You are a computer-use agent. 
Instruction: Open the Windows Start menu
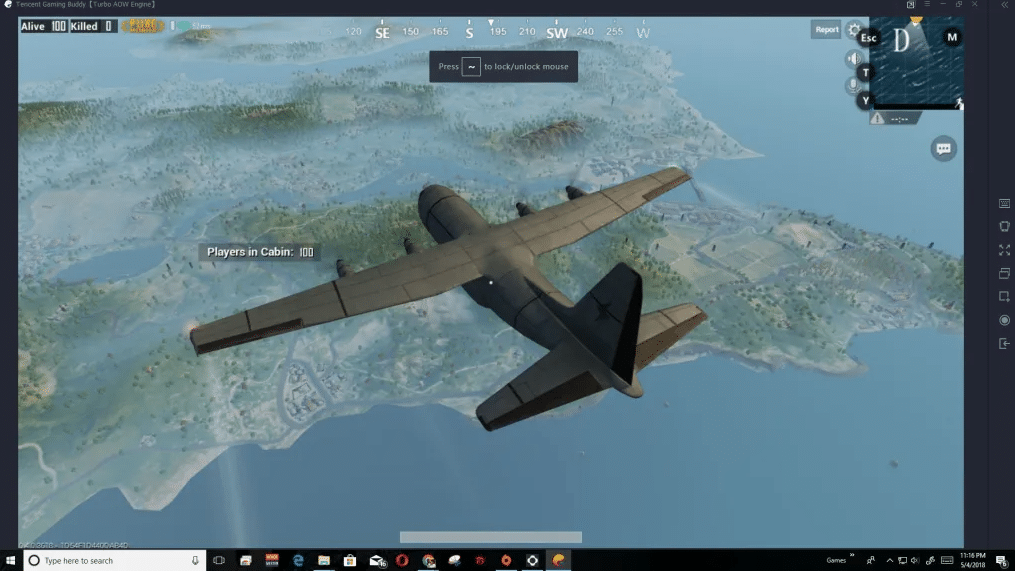10,560
